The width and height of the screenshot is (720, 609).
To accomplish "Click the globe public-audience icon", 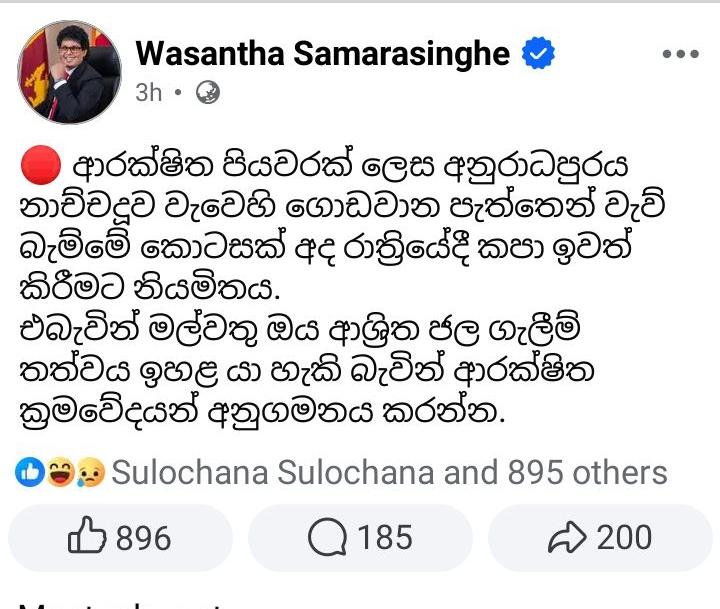I will (x=208, y=93).
